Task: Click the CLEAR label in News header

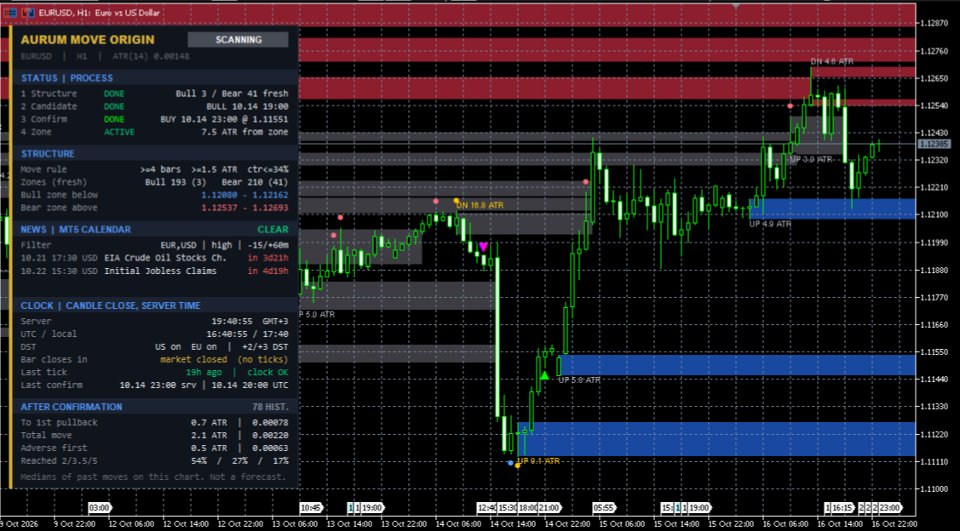Action: pos(272,230)
